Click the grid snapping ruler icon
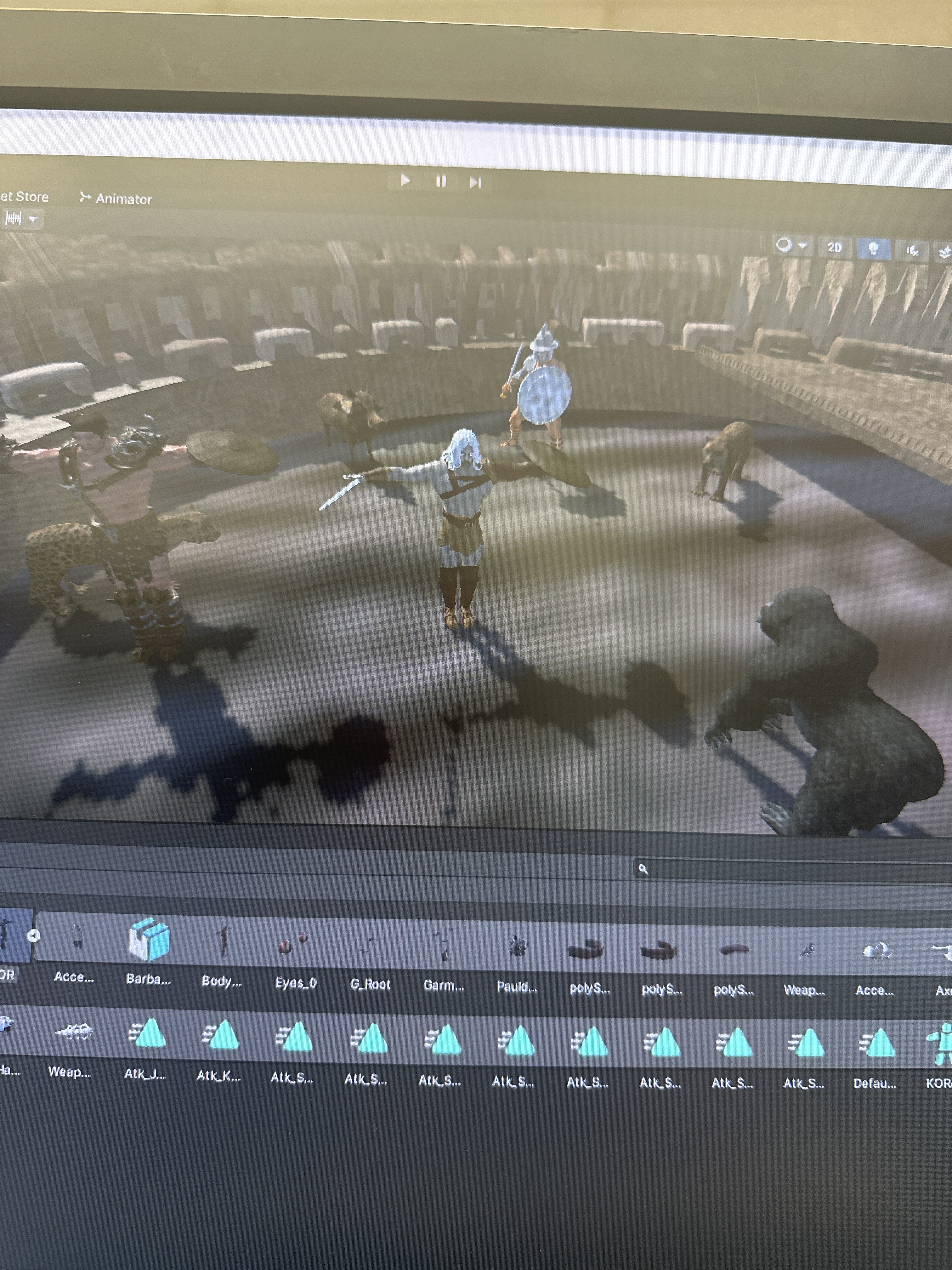This screenshot has width=952, height=1270. click(13, 218)
